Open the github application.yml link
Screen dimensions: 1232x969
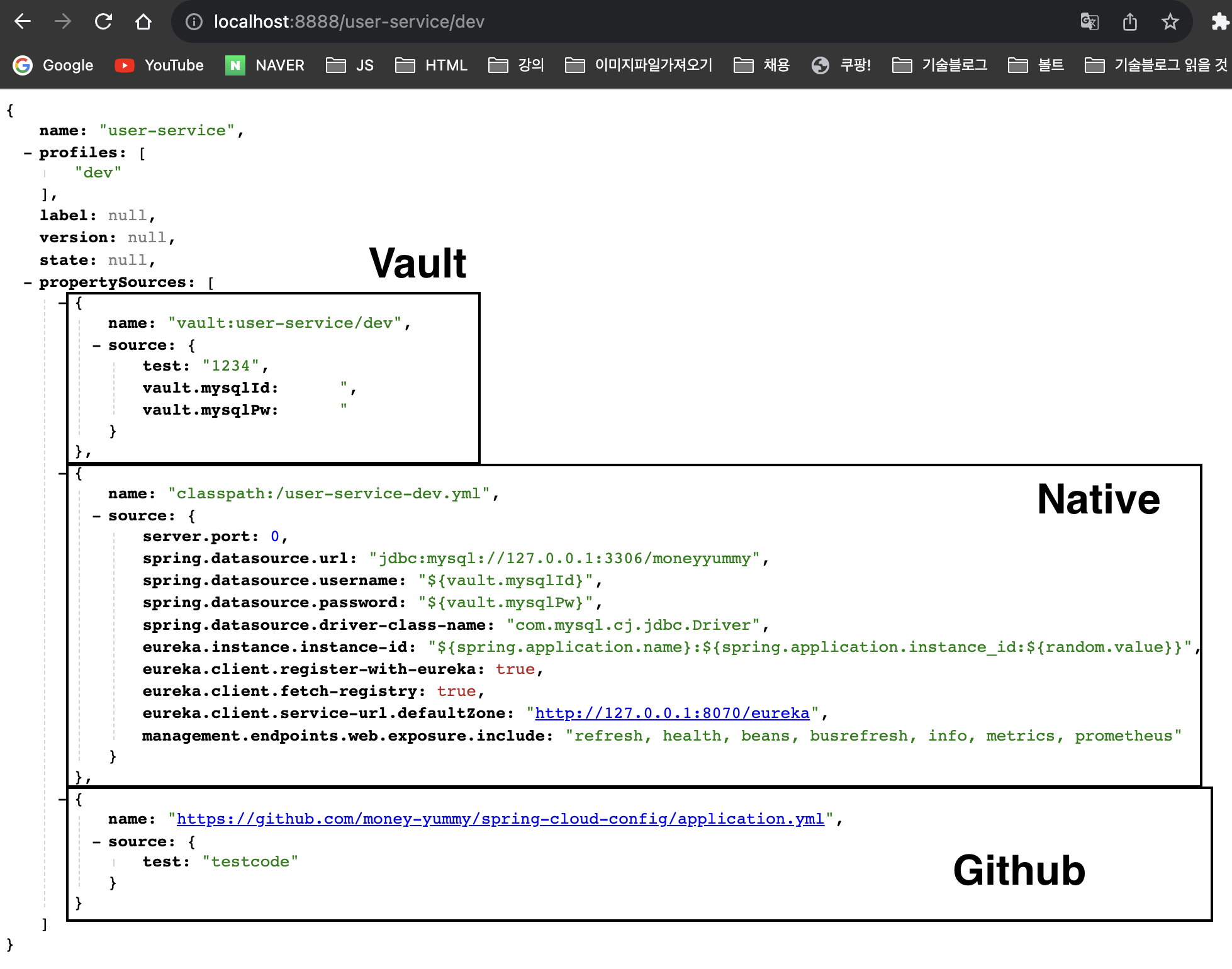[500, 819]
